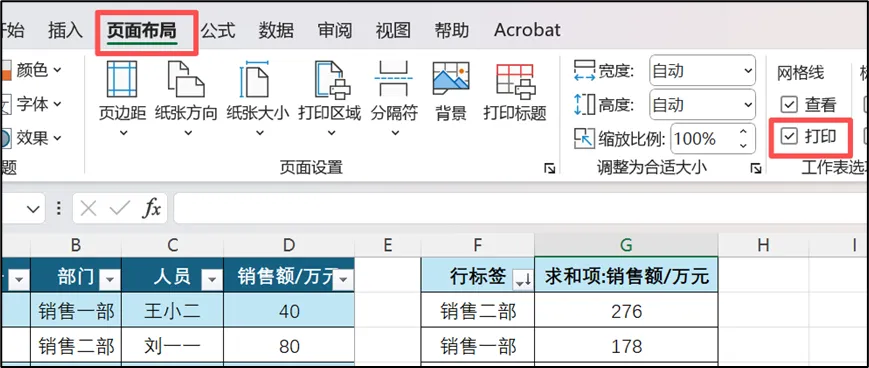The width and height of the screenshot is (869, 368).
Task: Select the cell with value 80
Action: click(289, 346)
